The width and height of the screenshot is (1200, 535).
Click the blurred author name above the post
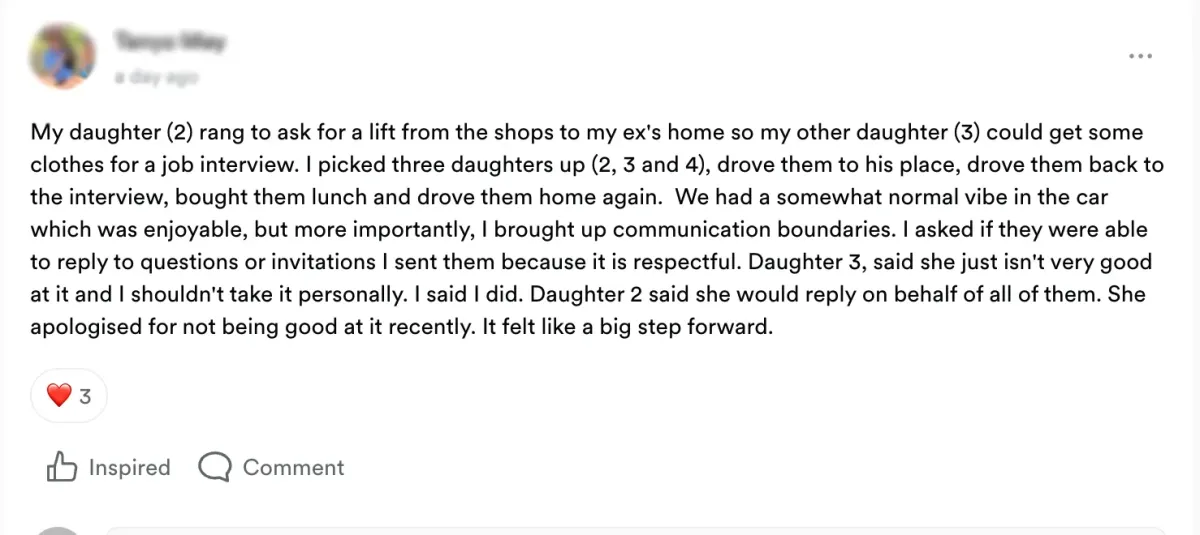(169, 42)
